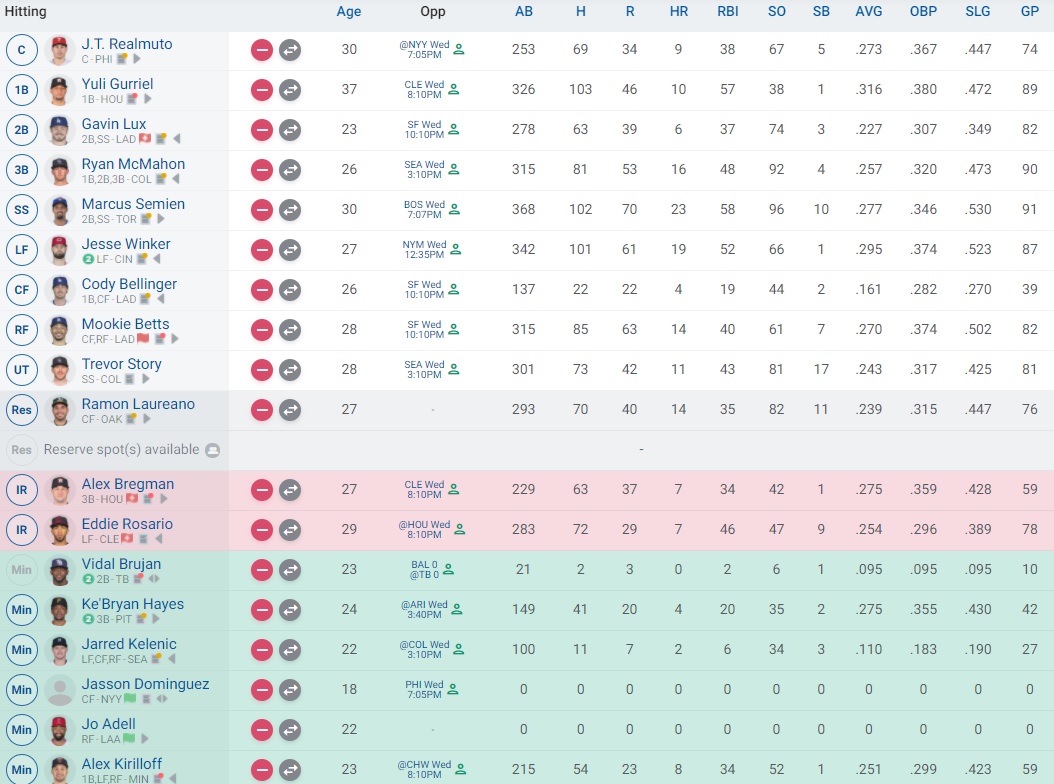Viewport: 1054px width, 784px height.
Task: Expand the play arrow beside Ryan McMahon
Action: tap(175, 180)
